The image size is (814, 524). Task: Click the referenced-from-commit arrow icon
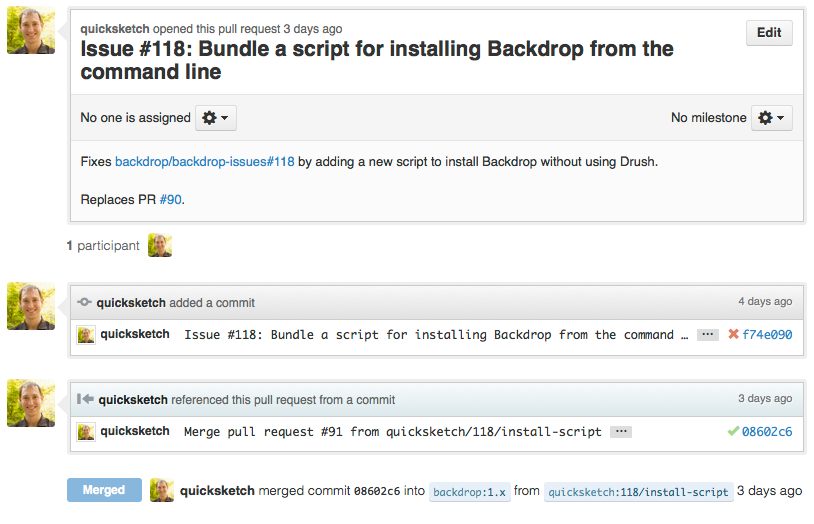(x=85, y=399)
